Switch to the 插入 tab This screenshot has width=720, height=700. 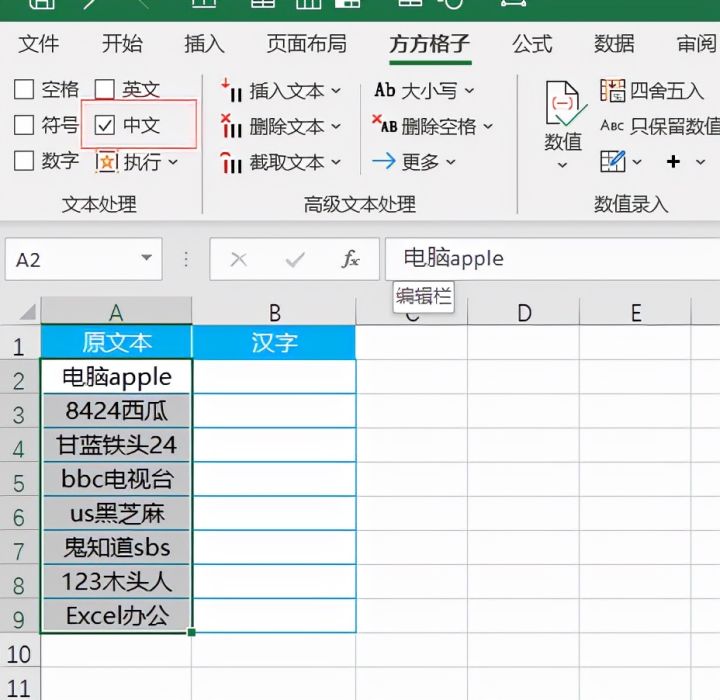click(204, 44)
